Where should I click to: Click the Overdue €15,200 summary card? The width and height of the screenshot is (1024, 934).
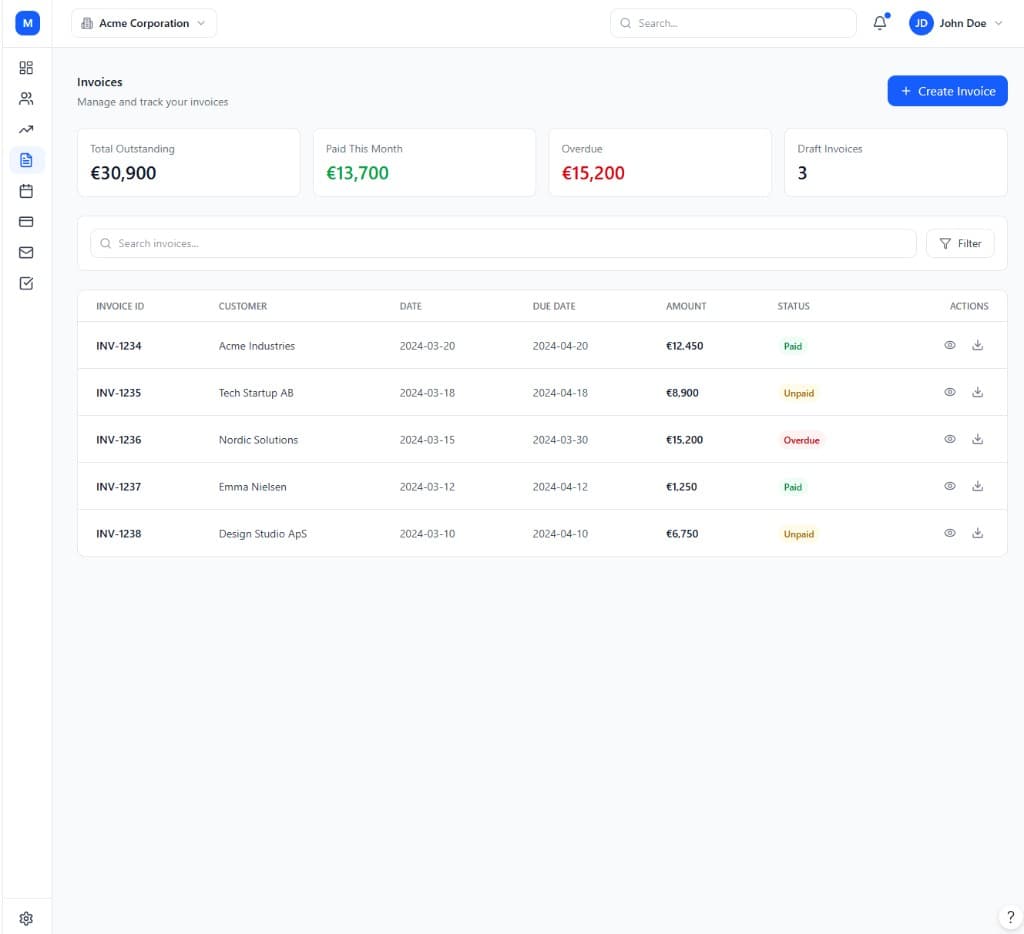pyautogui.click(x=660, y=163)
